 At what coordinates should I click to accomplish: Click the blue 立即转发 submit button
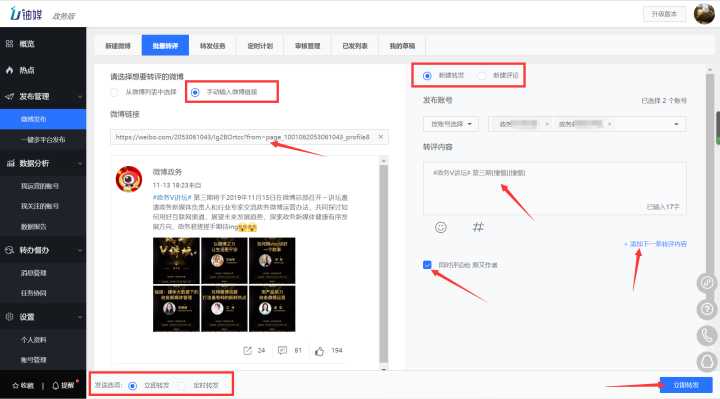pyautogui.click(x=686, y=385)
